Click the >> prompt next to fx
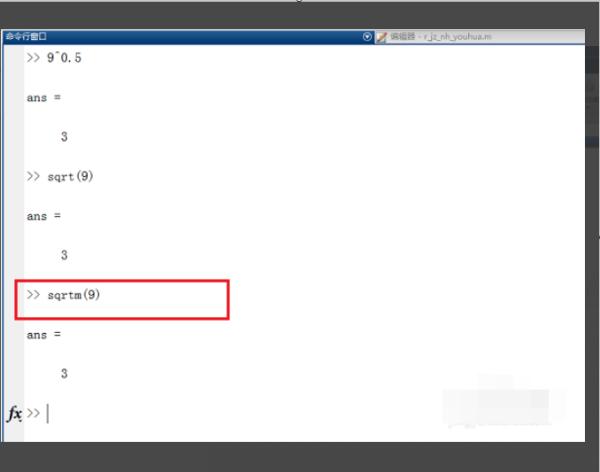 click(x=33, y=413)
